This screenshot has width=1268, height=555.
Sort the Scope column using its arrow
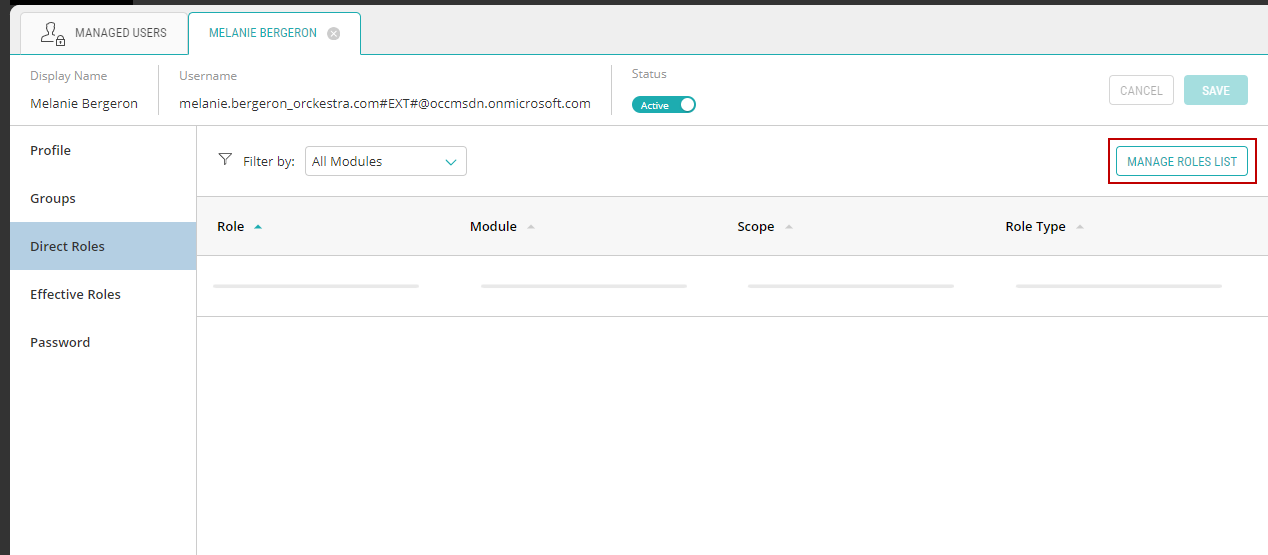click(789, 227)
